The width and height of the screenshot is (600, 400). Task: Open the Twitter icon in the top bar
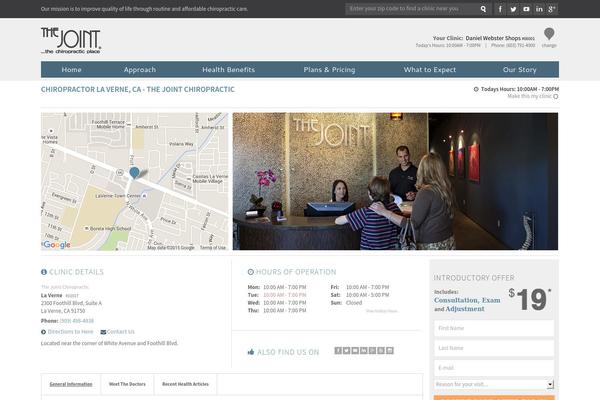click(x=513, y=9)
